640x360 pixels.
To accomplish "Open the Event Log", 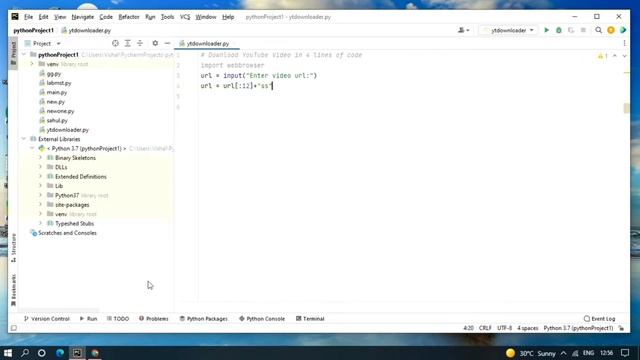I will pyautogui.click(x=599, y=318).
